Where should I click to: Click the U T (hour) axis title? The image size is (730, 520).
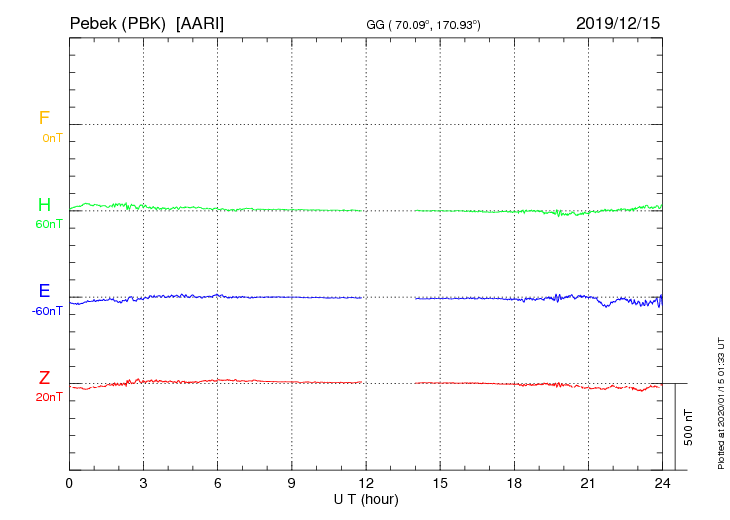[366, 498]
